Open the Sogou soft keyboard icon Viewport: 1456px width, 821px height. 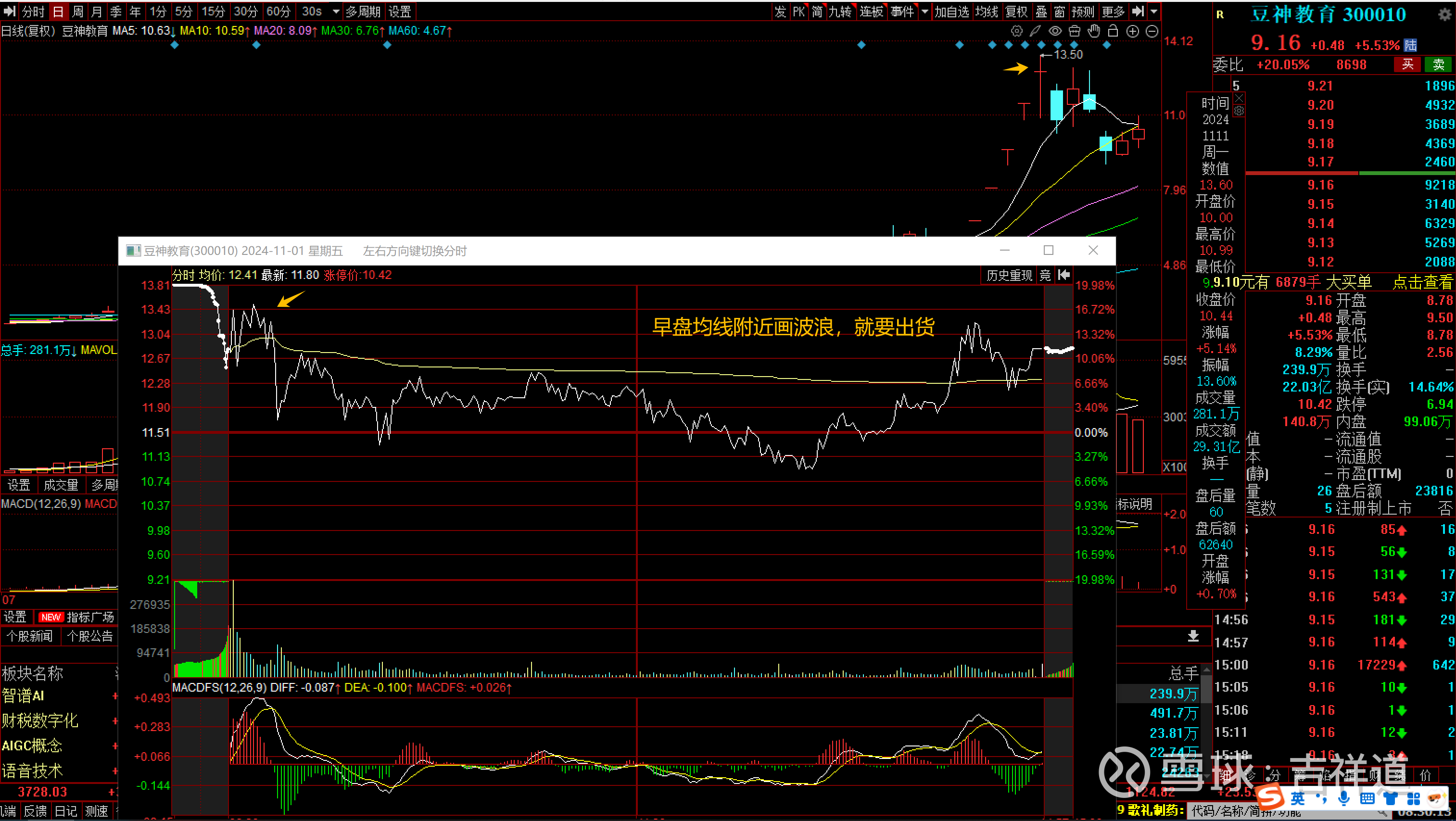(x=1367, y=798)
